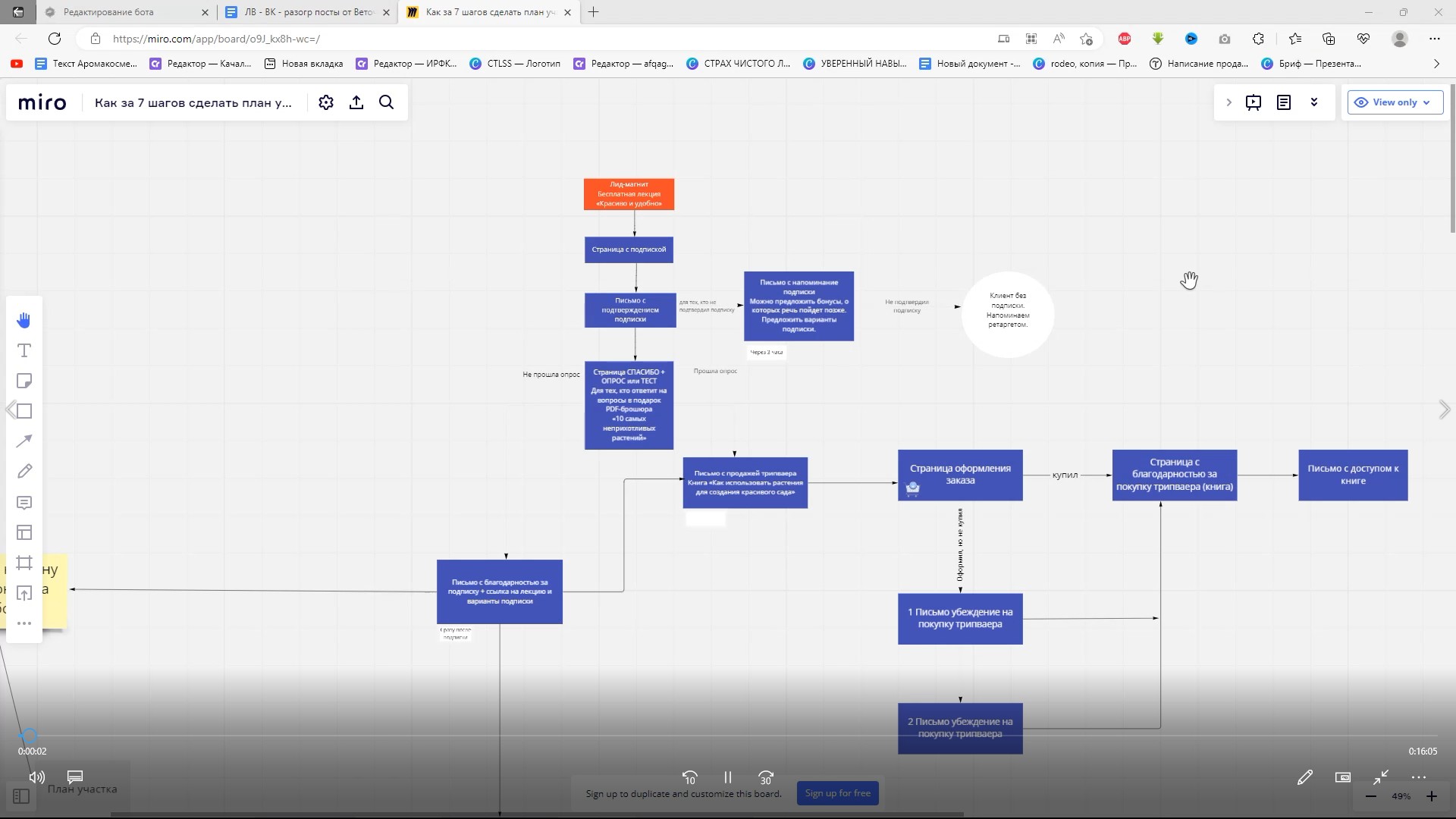Reload the page
Viewport: 1456px width, 819px height.
[55, 39]
